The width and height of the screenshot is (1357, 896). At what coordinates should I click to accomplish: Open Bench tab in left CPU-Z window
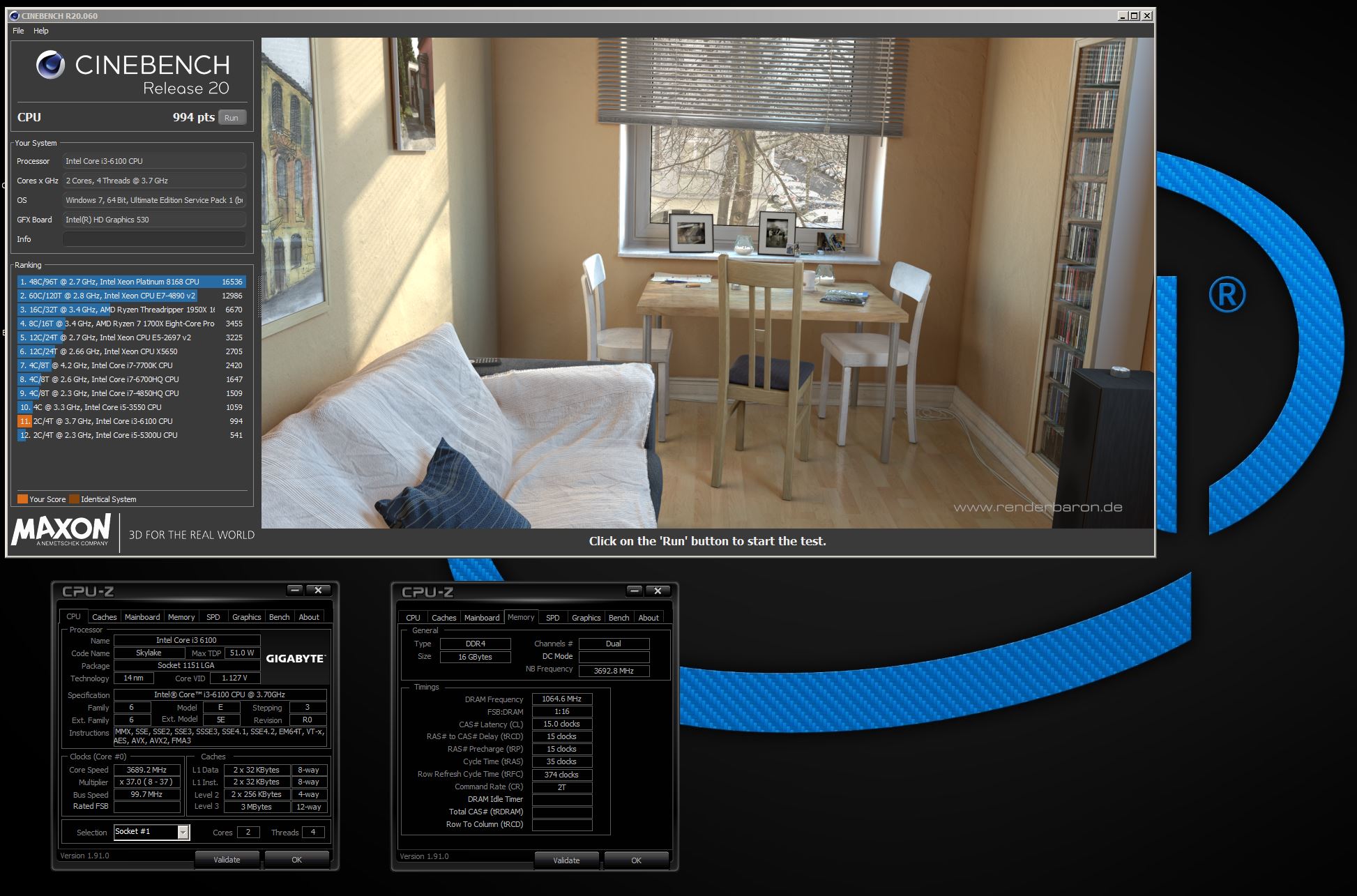point(279,617)
